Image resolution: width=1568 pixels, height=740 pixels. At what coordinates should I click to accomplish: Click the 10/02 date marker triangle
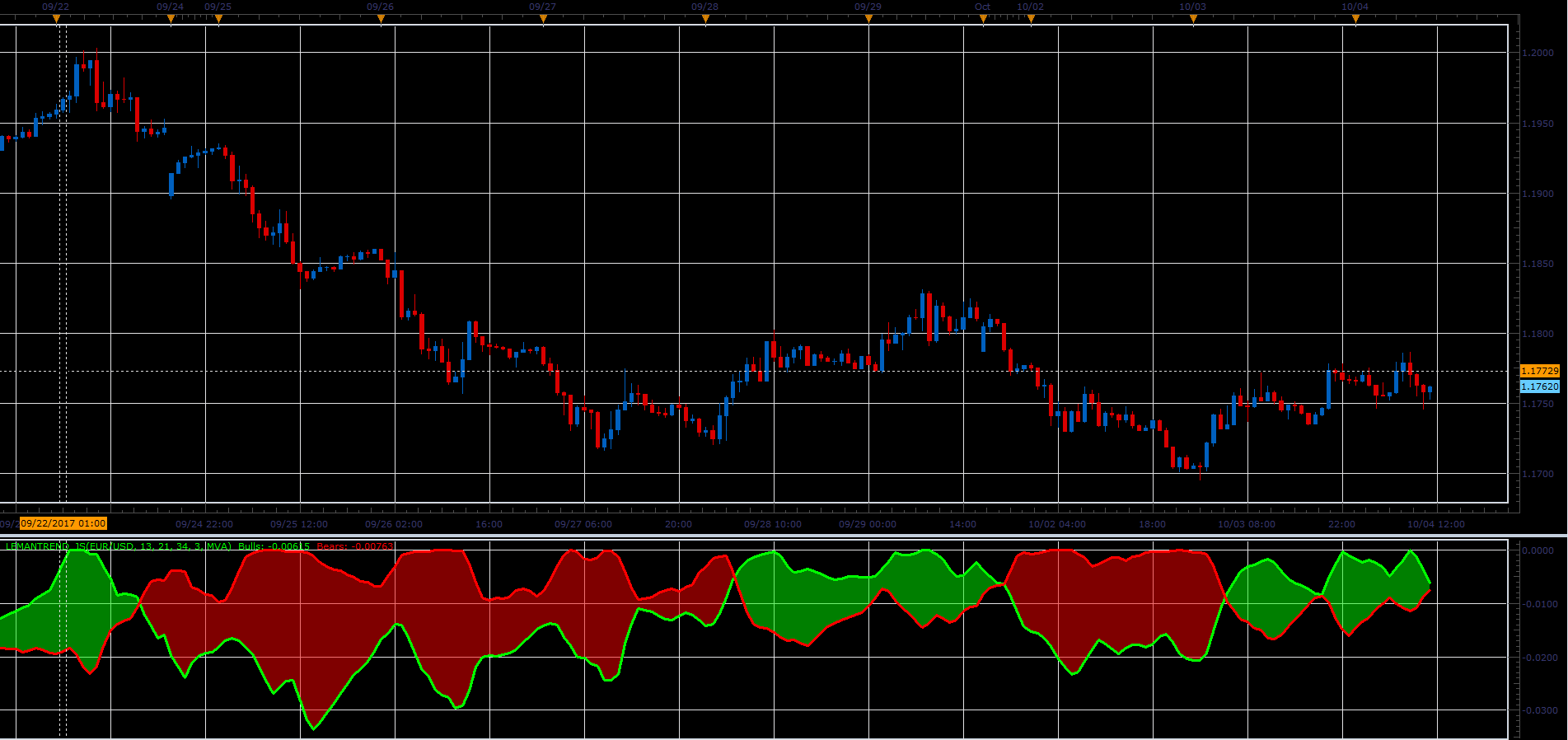(1031, 19)
